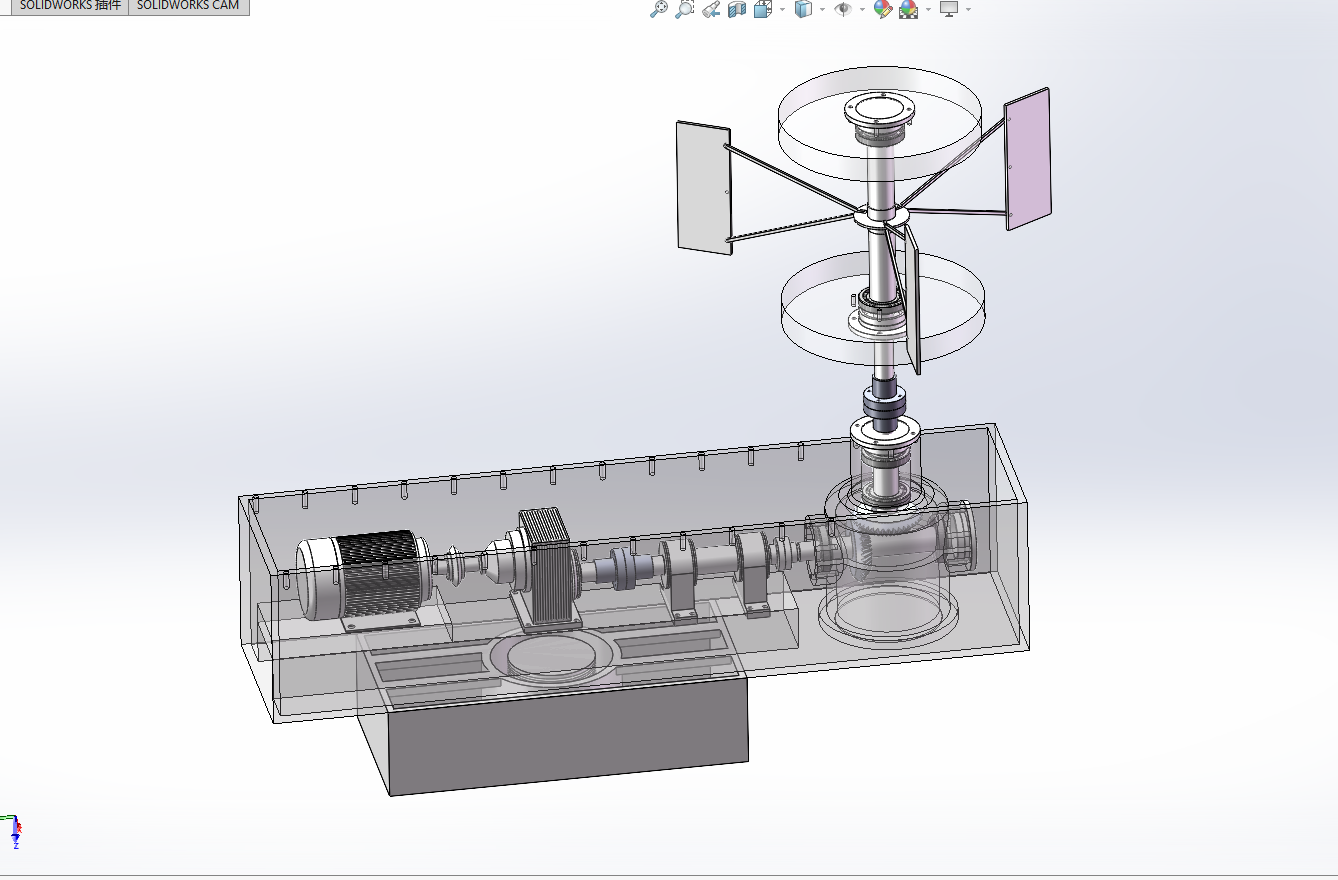Open the View Orientation dropdown arrow
Screen dimensions: 1338x880
click(x=782, y=10)
